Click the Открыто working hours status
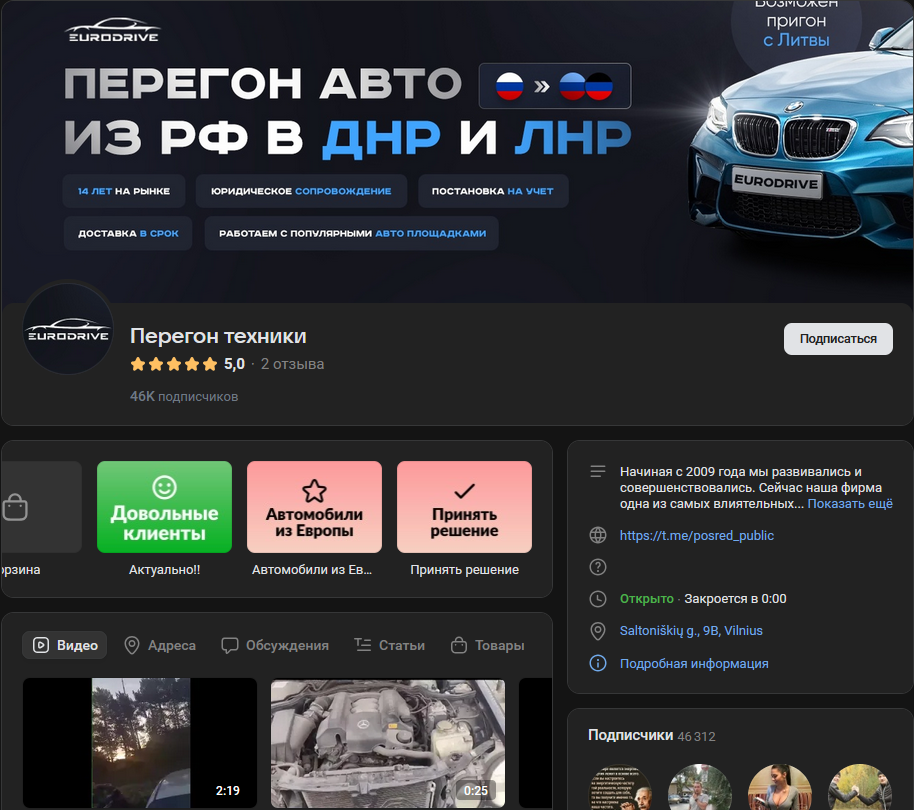Image resolution: width=914 pixels, height=810 pixels. [x=646, y=598]
